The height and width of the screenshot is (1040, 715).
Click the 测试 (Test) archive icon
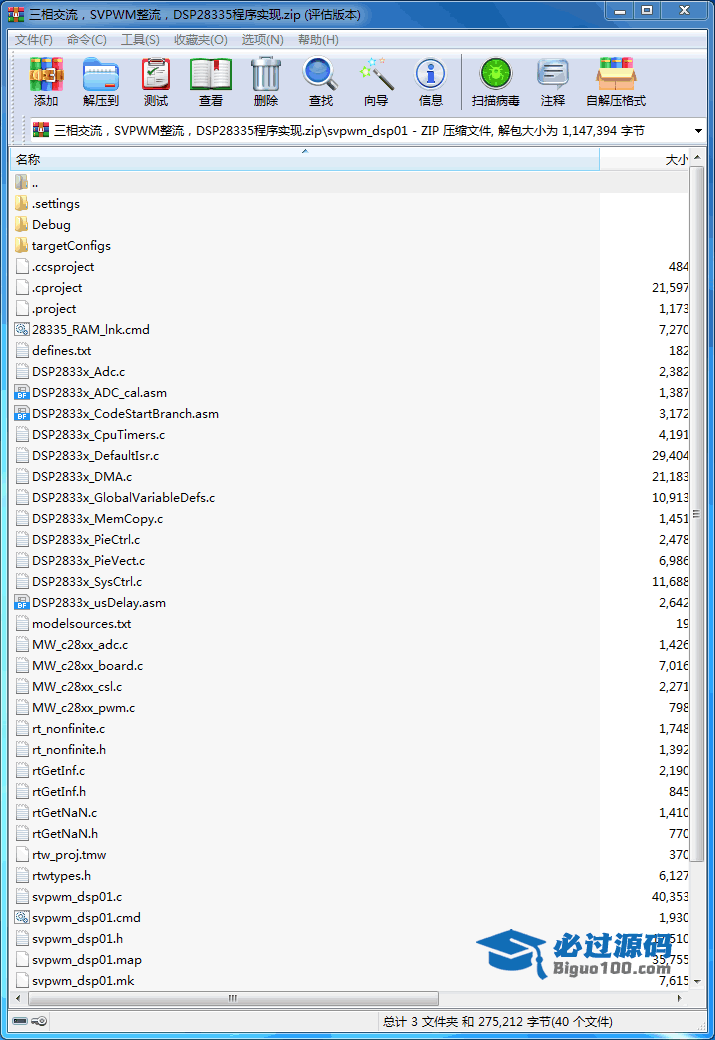click(x=155, y=82)
